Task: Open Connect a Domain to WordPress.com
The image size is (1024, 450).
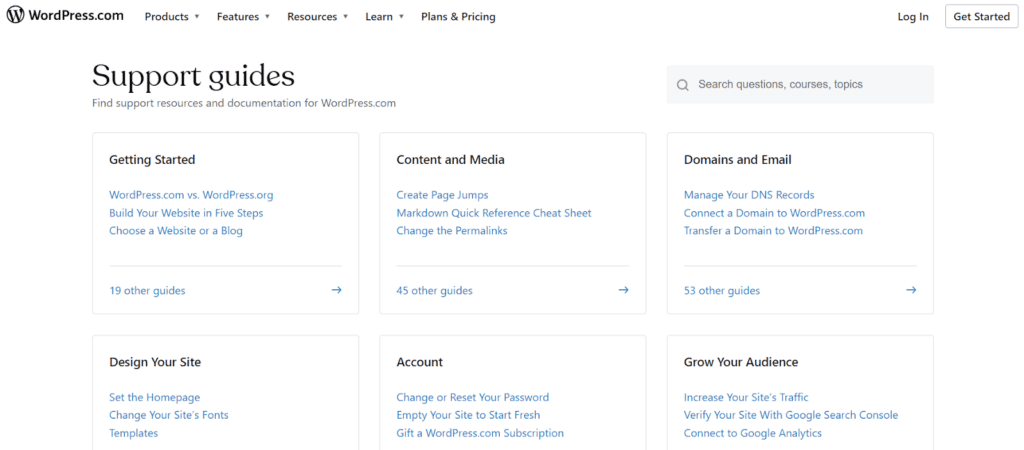Action: 774,213
